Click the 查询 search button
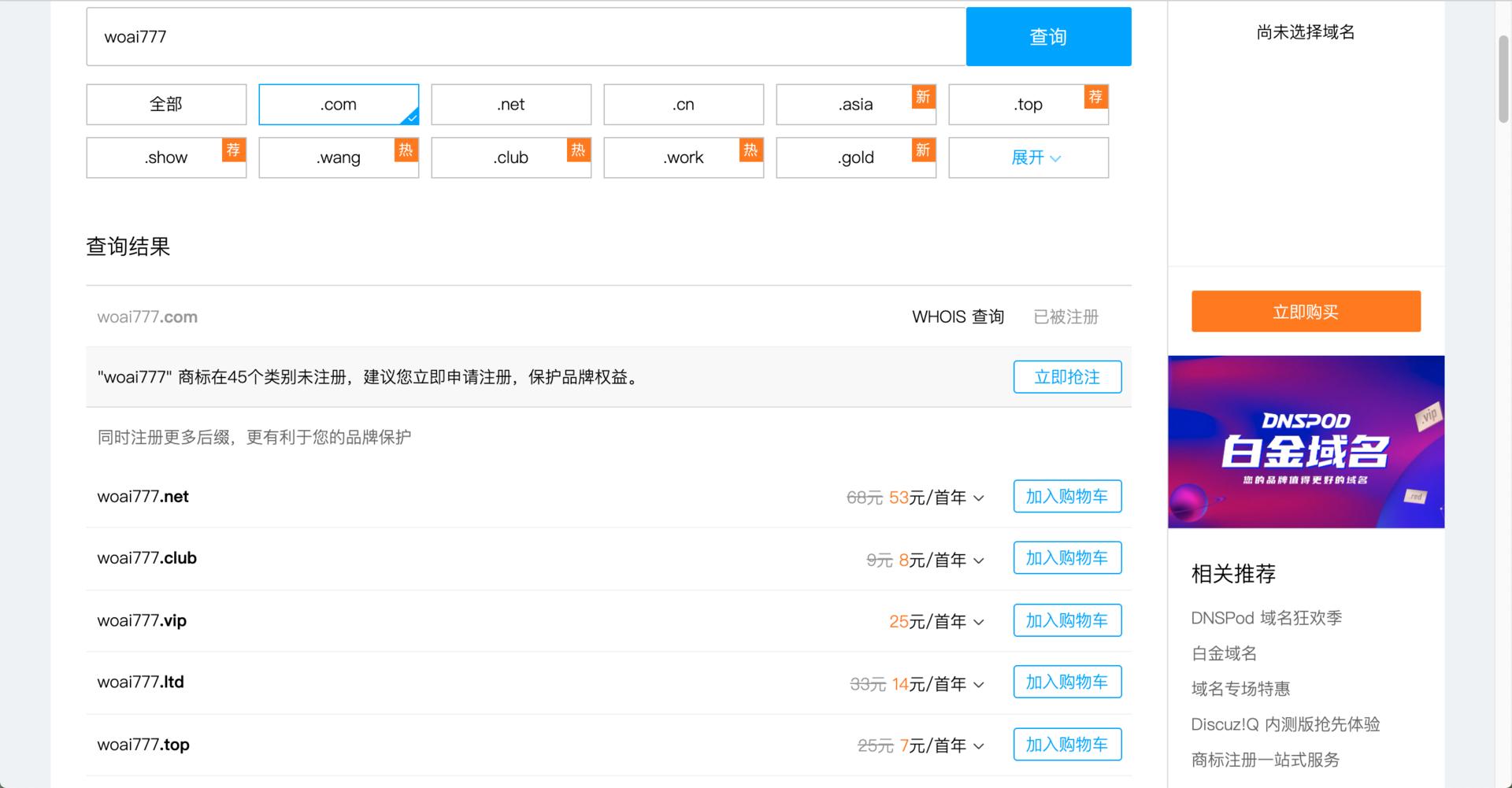Screen dimensions: 1512x788 tap(1048, 36)
